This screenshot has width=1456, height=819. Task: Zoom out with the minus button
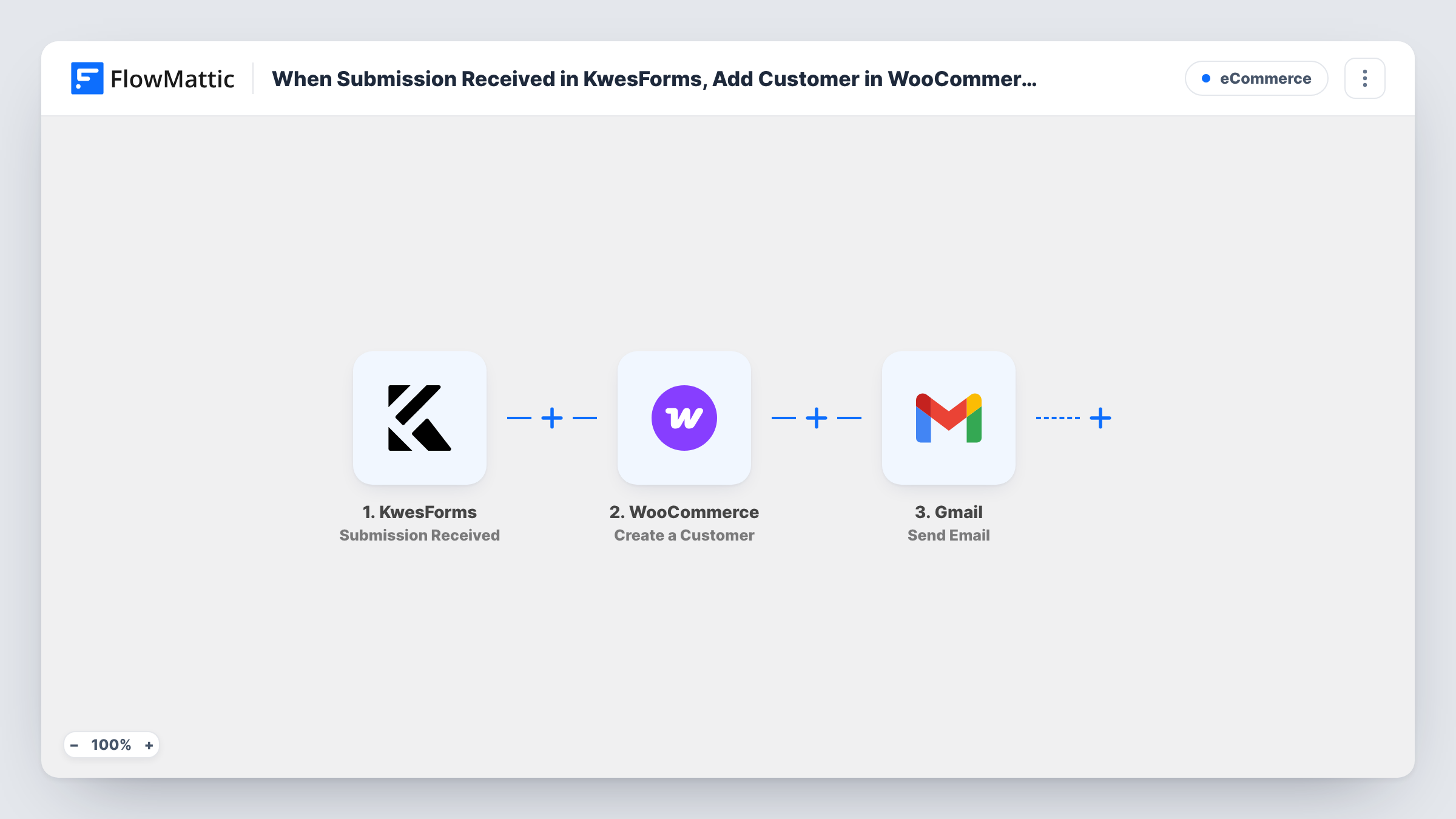point(75,745)
